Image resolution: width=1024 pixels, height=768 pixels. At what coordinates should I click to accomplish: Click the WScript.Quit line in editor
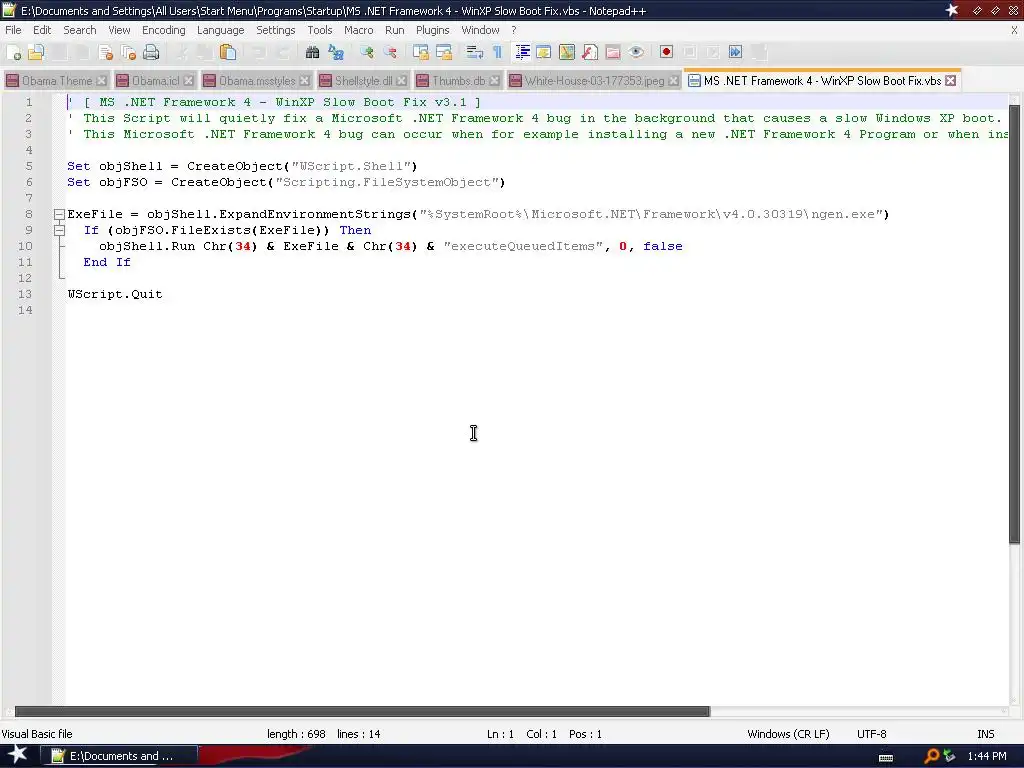tap(115, 294)
